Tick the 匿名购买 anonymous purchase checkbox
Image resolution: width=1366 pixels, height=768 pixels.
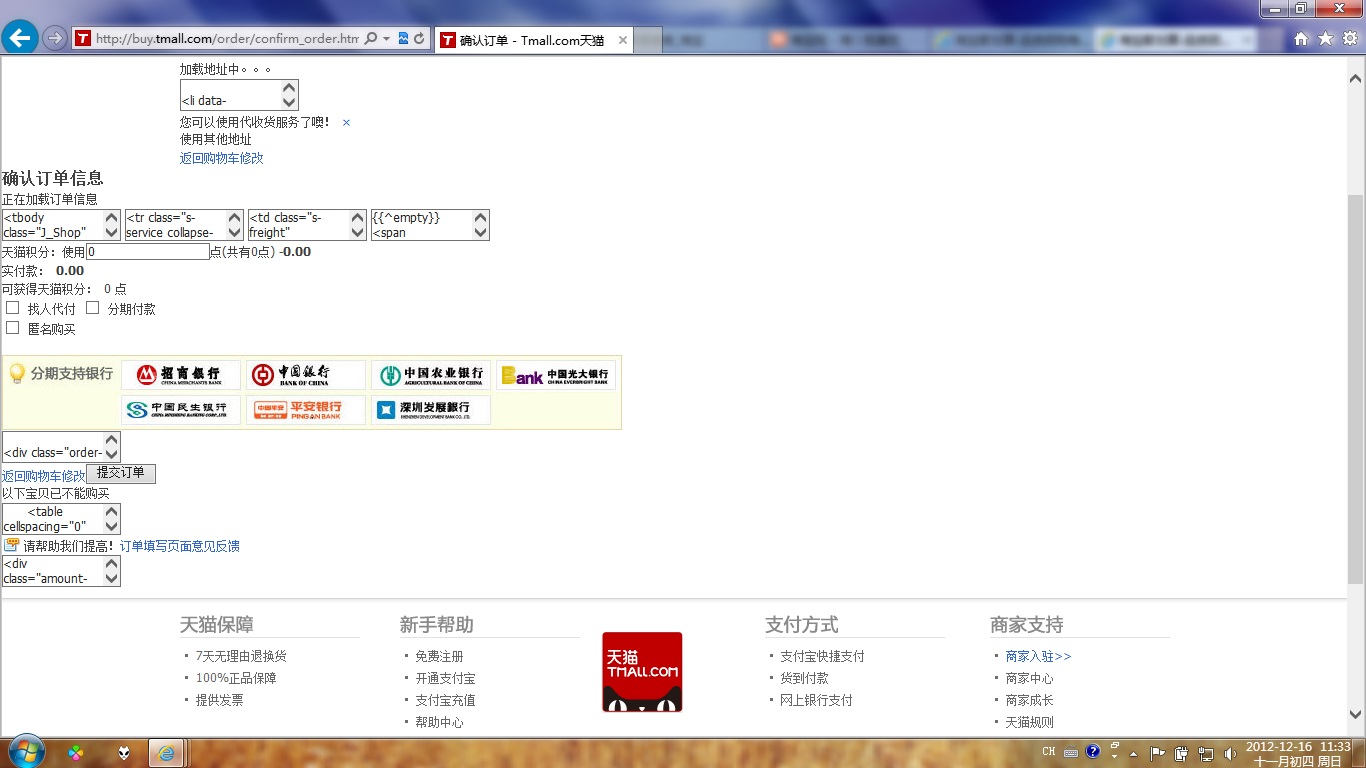click(x=13, y=327)
